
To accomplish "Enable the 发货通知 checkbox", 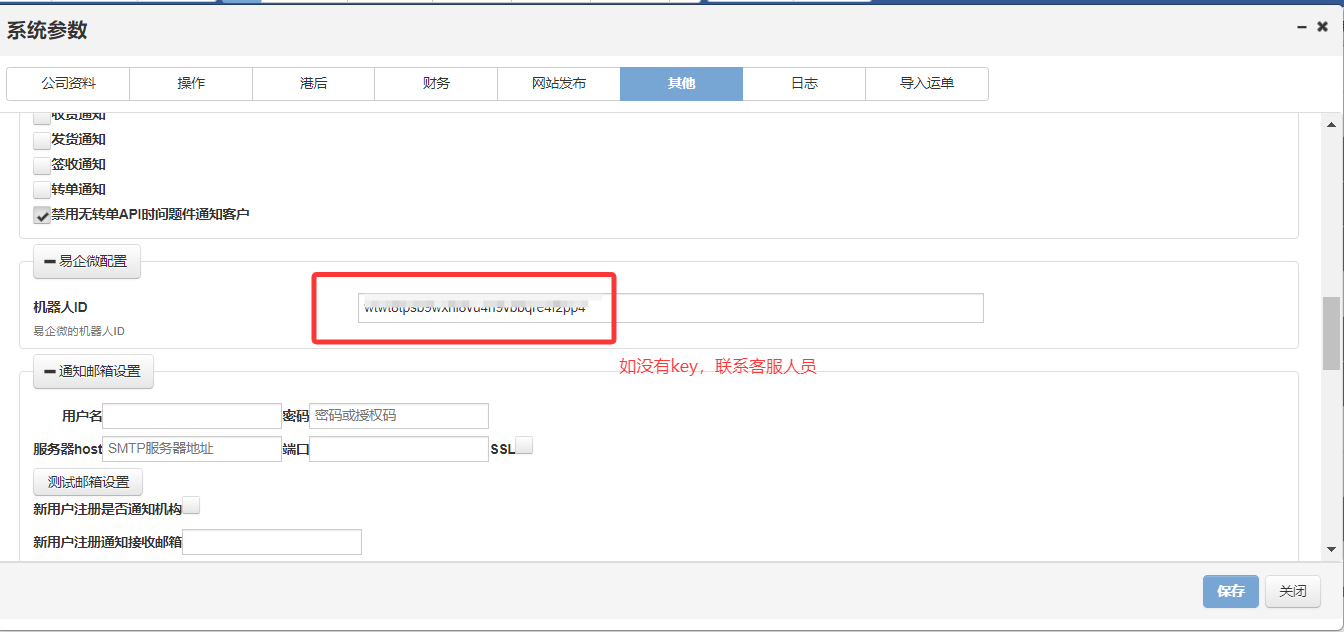I will [42, 140].
